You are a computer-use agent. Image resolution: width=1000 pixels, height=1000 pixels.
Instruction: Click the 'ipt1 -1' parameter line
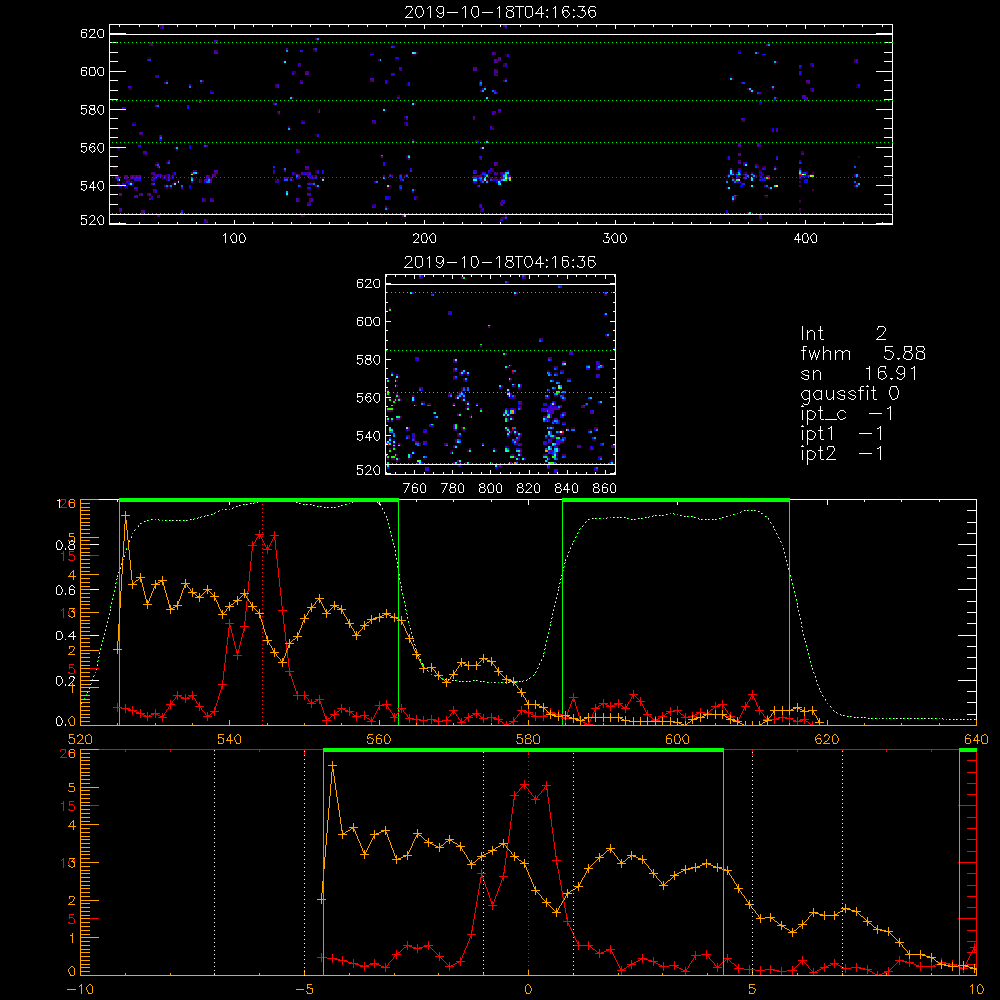pyautogui.click(x=842, y=434)
